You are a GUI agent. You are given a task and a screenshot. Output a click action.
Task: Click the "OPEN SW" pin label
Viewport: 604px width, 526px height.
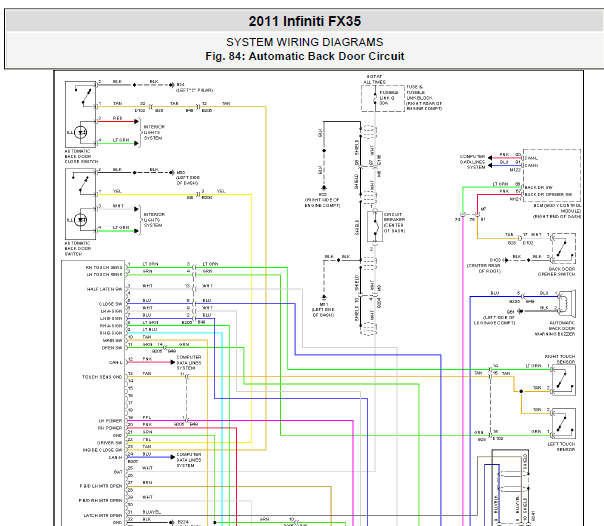(x=112, y=348)
